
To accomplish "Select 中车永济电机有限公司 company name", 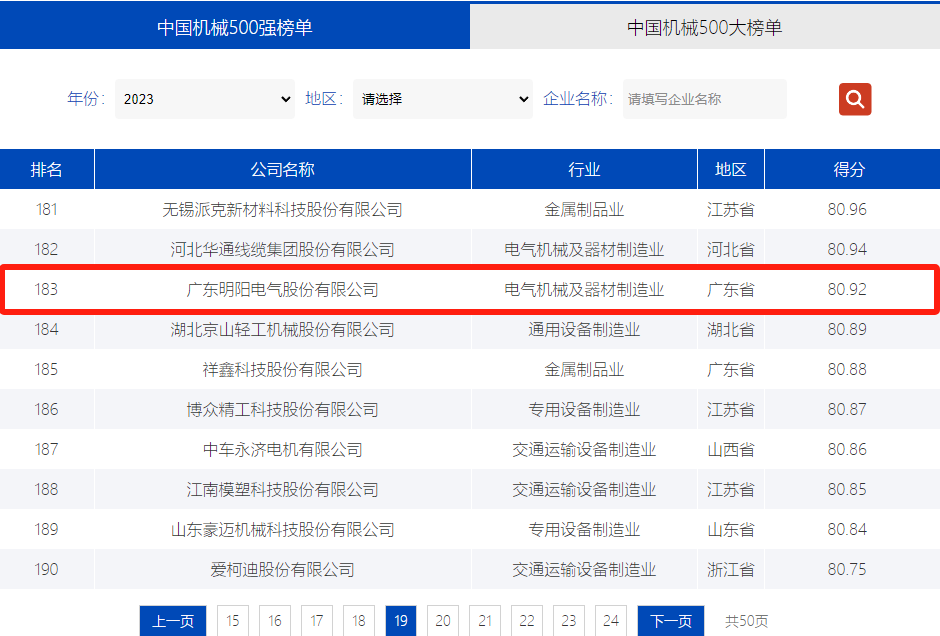I will pyautogui.click(x=282, y=450).
